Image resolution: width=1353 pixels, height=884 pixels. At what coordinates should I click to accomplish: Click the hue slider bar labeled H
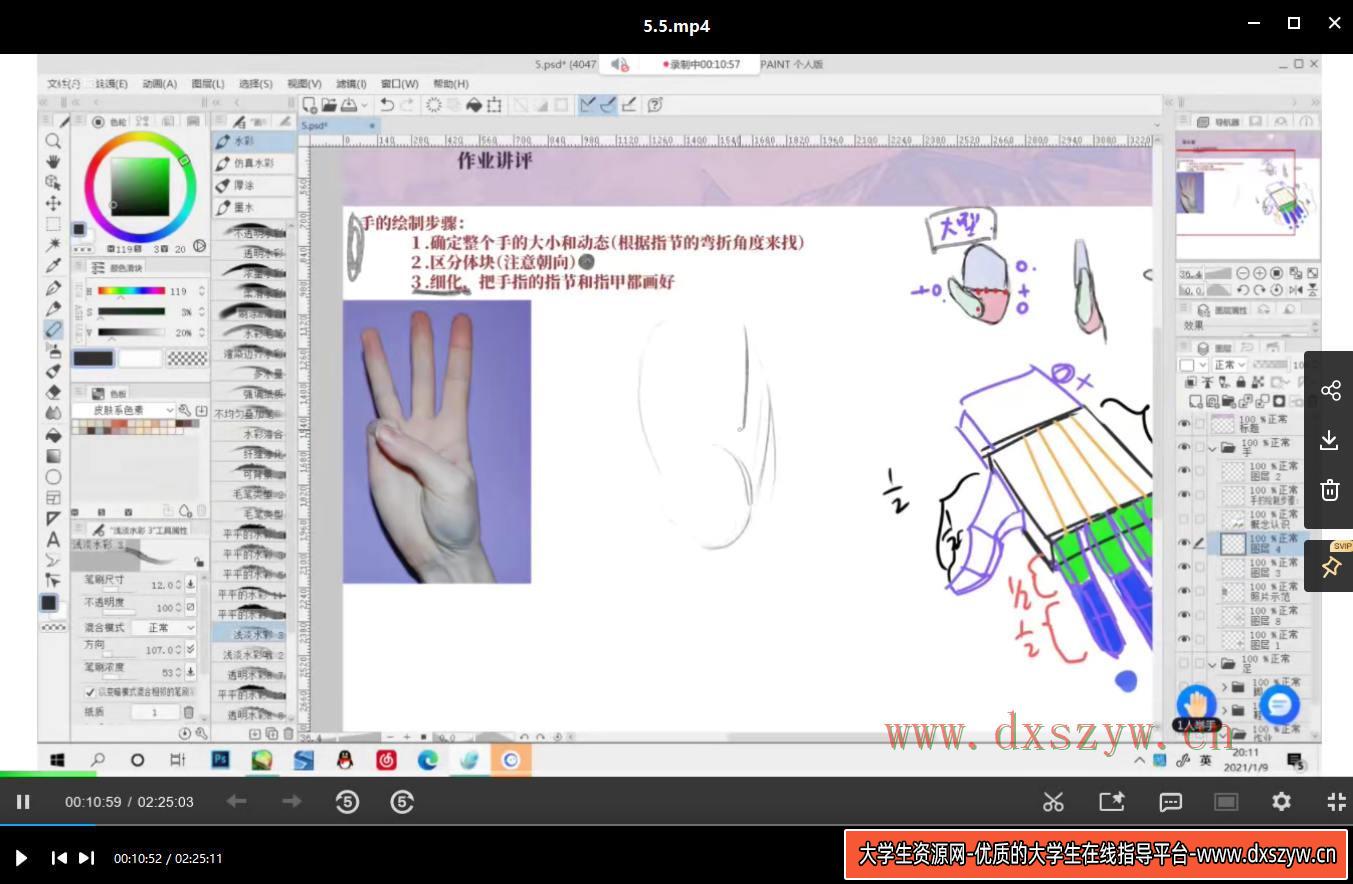pyautogui.click(x=131, y=291)
